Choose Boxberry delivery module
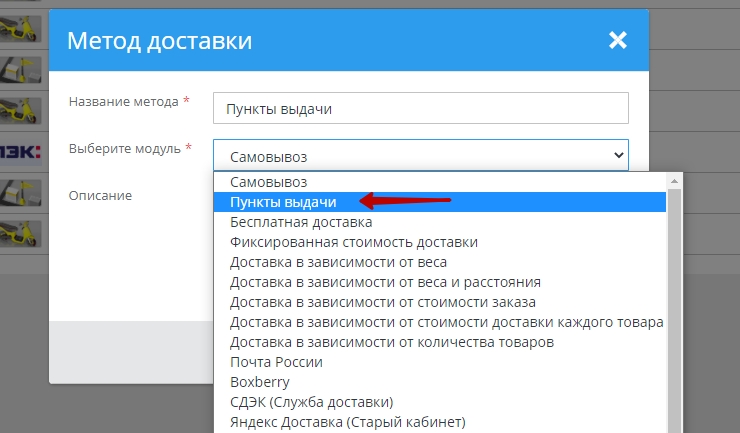This screenshot has height=433, width=740. (261, 382)
